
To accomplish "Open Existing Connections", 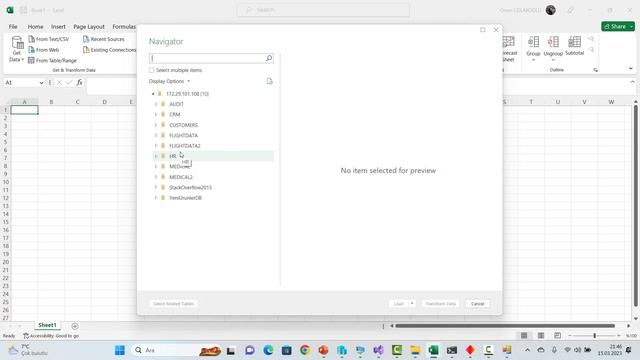I will point(109,50).
